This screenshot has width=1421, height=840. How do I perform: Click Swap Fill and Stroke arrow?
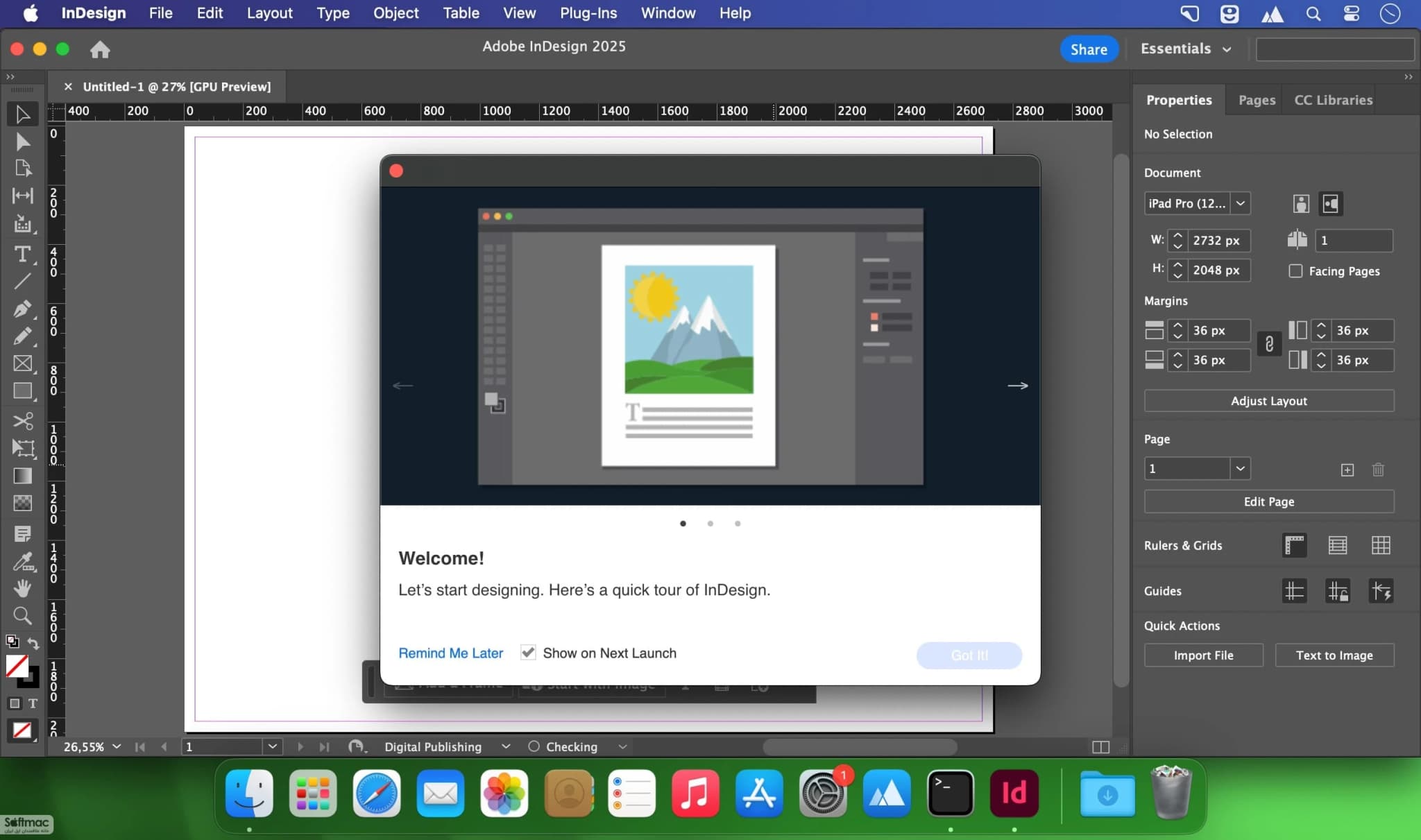[x=33, y=643]
